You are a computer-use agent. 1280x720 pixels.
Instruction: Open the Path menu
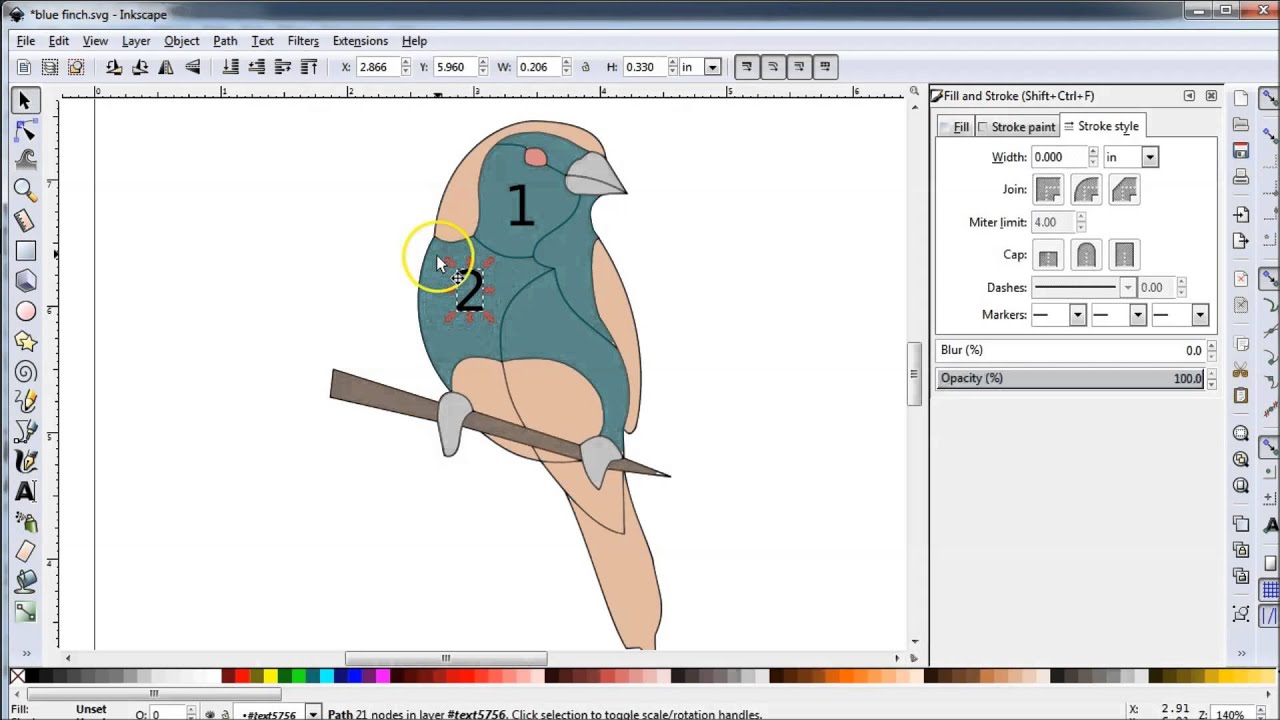click(225, 41)
